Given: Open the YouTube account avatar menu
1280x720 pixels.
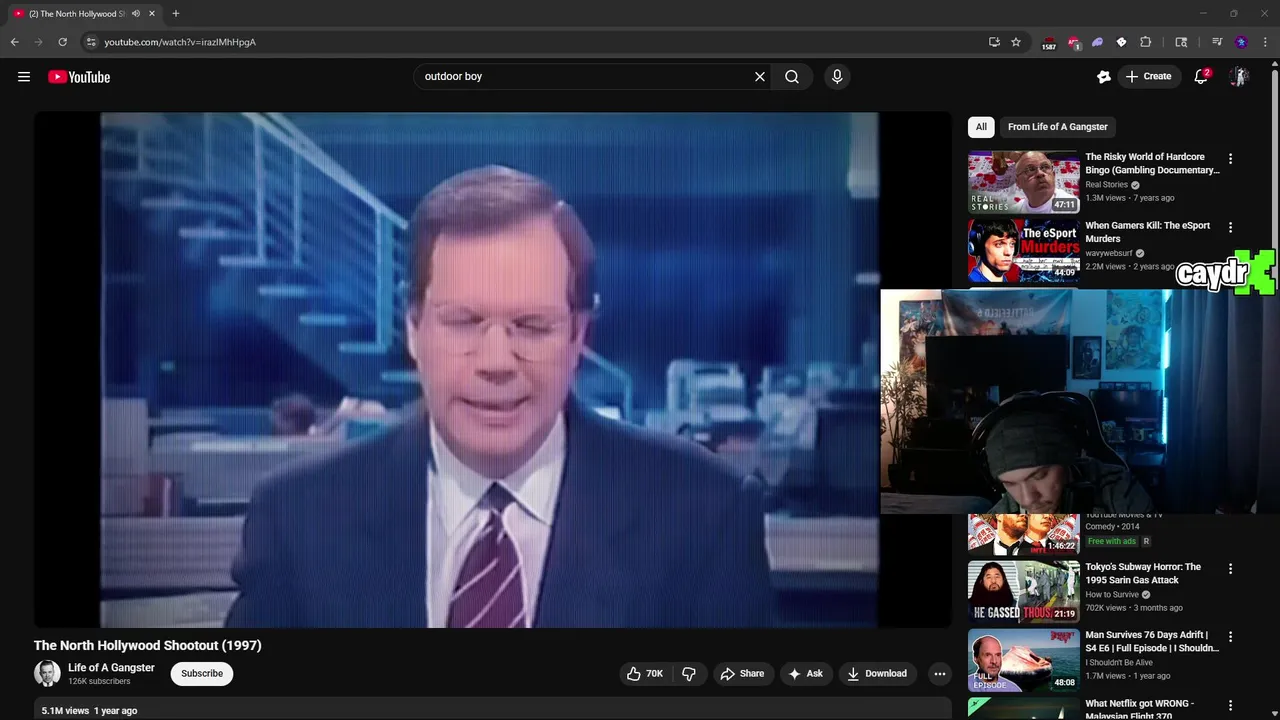Looking at the screenshot, I should [x=1239, y=77].
